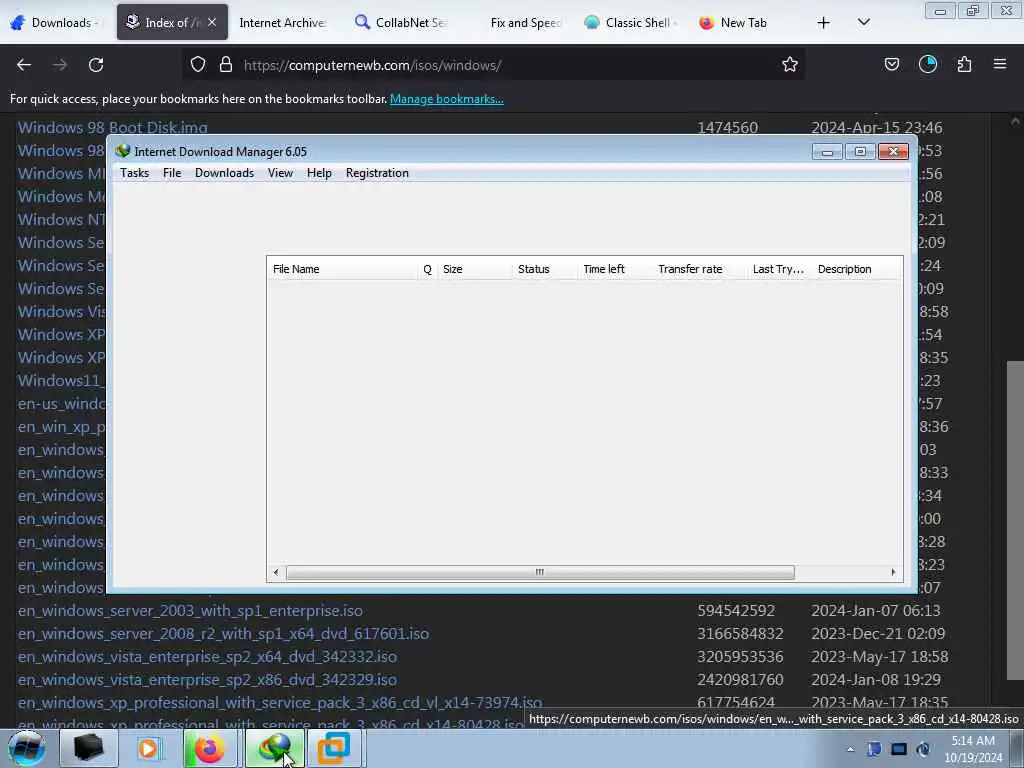Sort downloads by Size column

pos(474,269)
